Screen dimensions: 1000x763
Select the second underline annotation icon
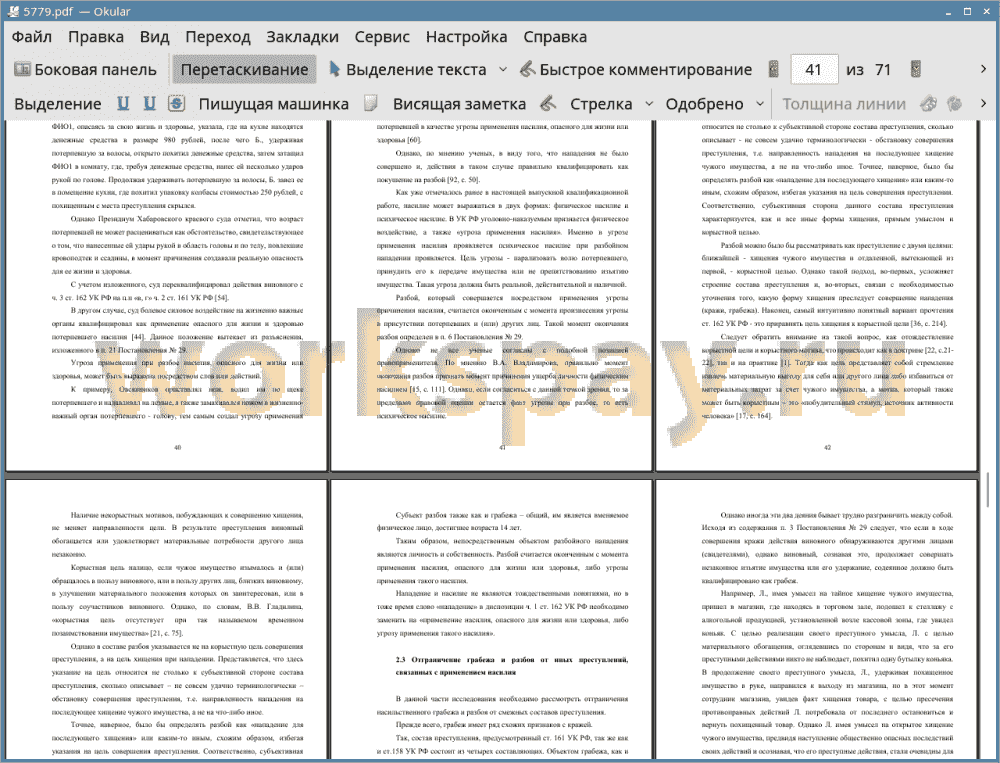tap(149, 103)
